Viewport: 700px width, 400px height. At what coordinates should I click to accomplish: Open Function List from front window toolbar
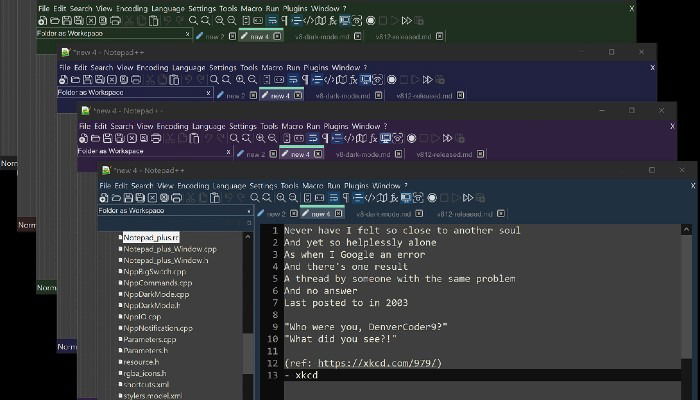click(x=394, y=198)
